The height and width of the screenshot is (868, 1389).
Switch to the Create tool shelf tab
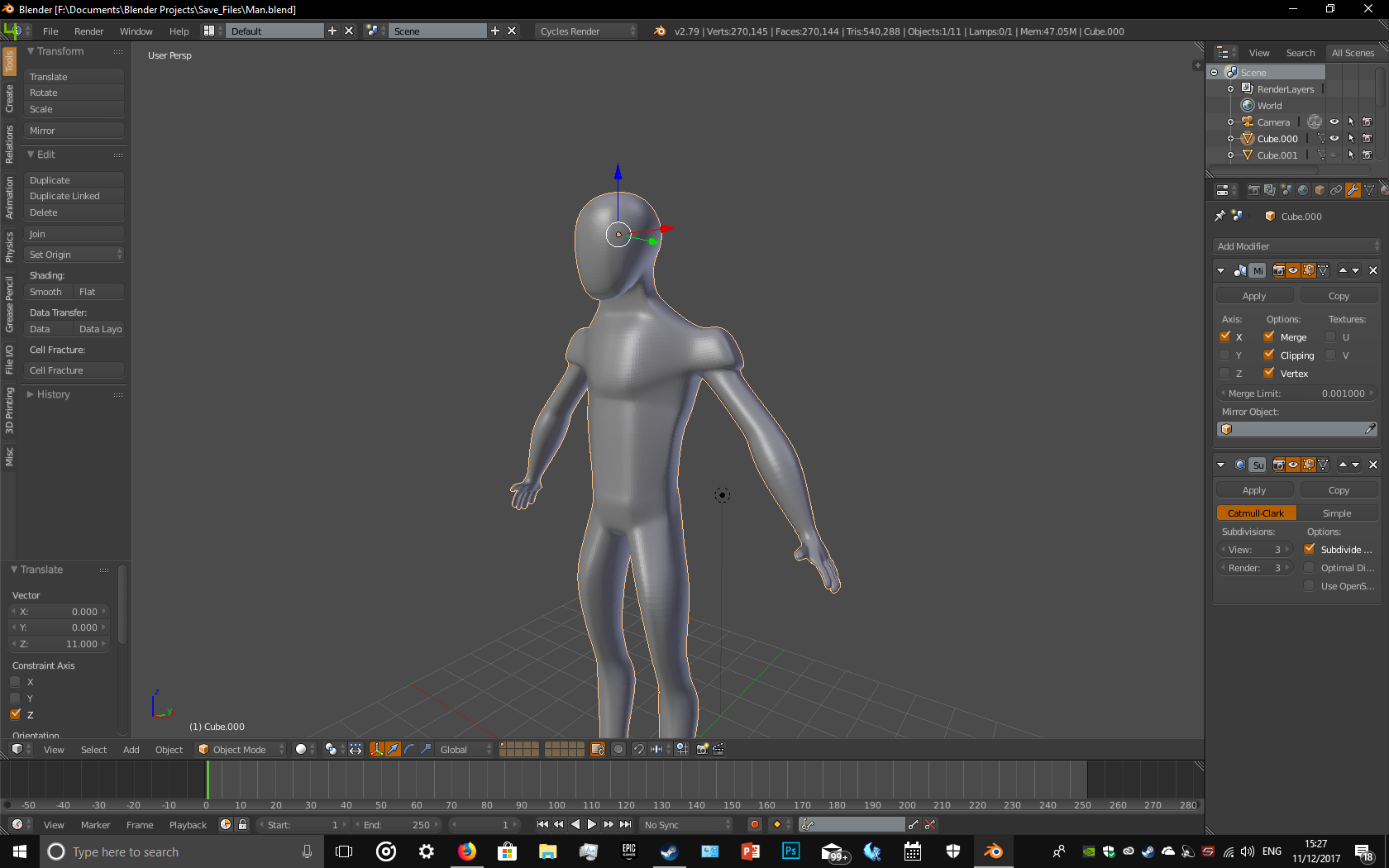pos(9,98)
